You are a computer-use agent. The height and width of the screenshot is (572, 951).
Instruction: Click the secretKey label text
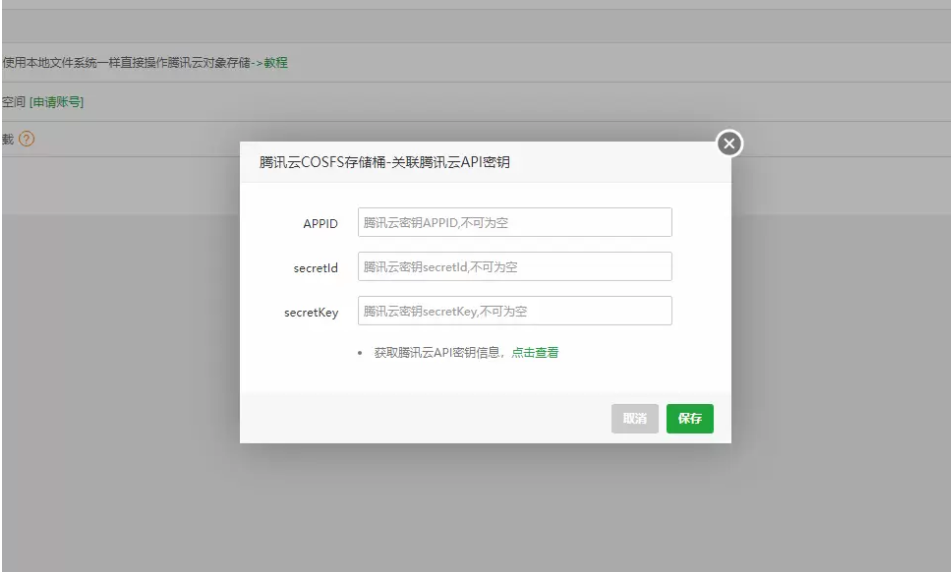311,313
